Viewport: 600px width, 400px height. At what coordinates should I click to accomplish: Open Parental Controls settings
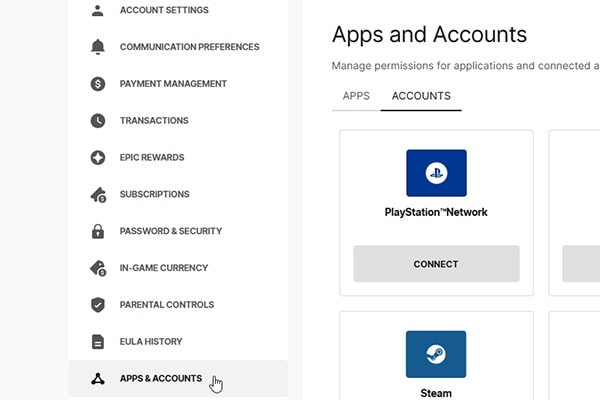167,305
